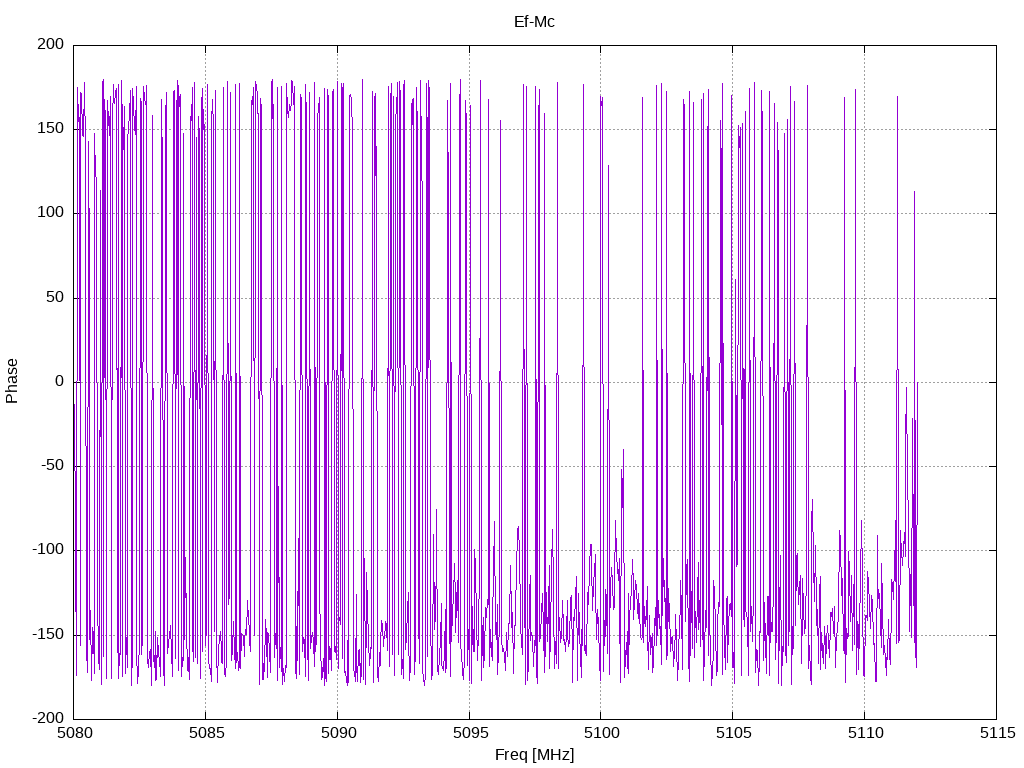Click the 'Freq [MHz]' x-axis label
This screenshot has width=1024, height=768.
[x=534, y=755]
